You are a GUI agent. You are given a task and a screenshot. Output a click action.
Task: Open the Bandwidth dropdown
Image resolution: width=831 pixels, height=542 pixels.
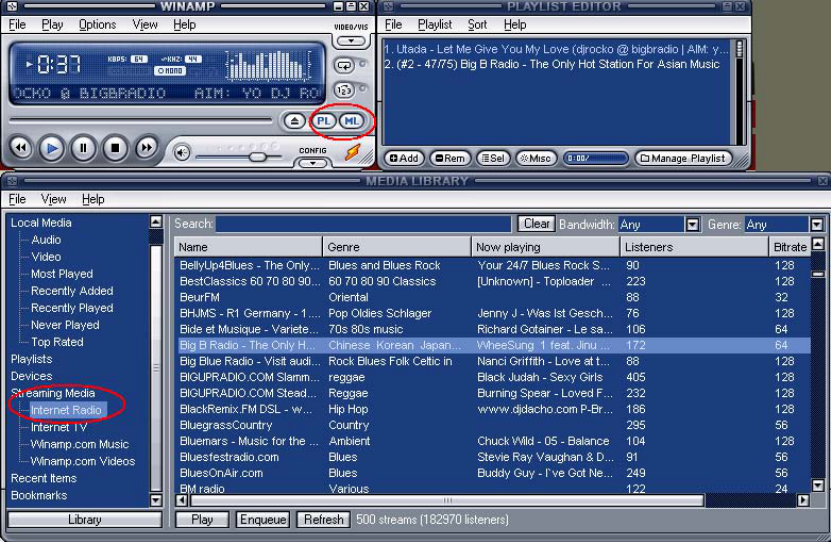tap(692, 224)
